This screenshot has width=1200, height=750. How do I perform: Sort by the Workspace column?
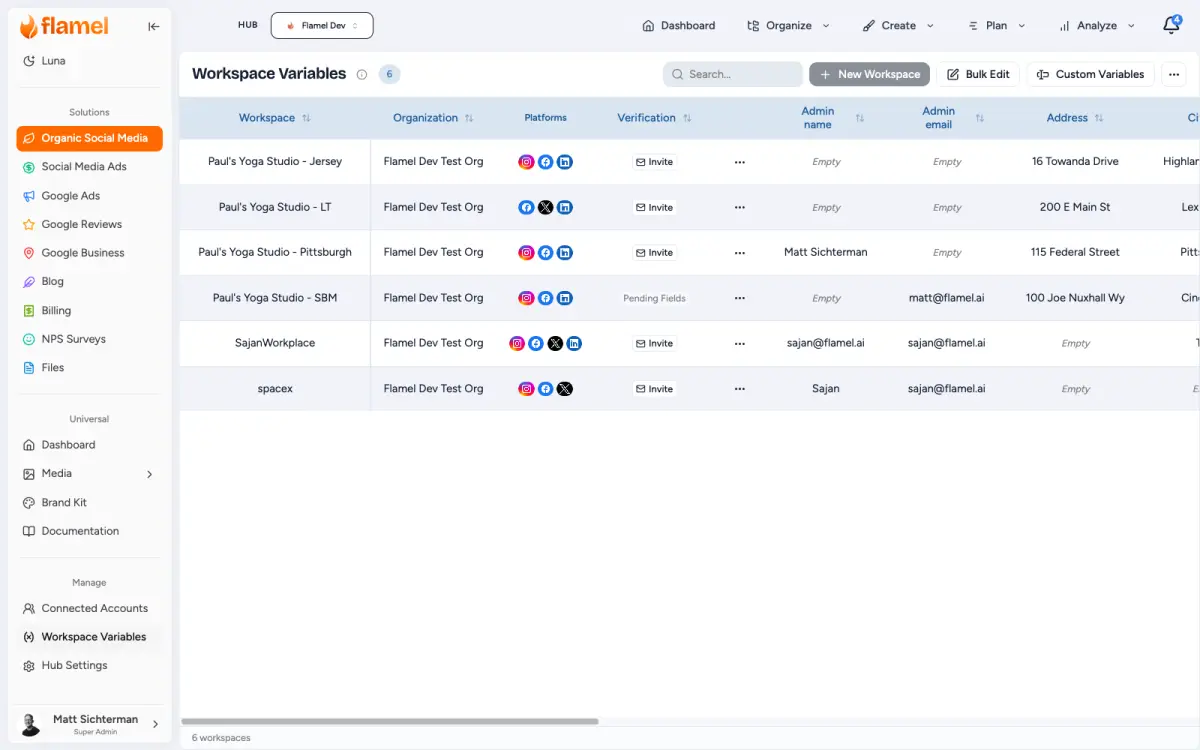click(x=306, y=118)
